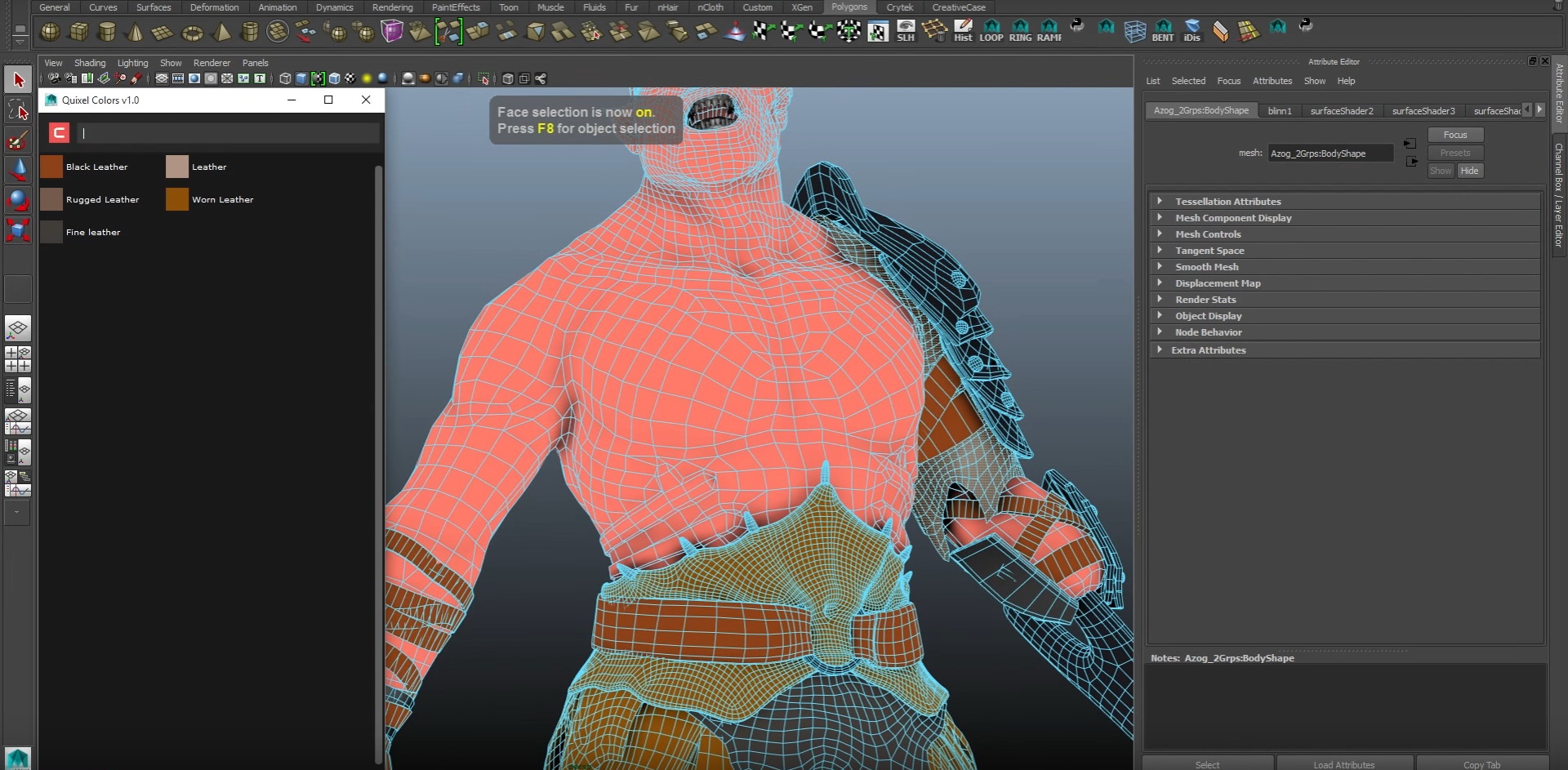Pick the Black Leather color swatch
Screen dimensions: 1568x770
(x=51, y=167)
